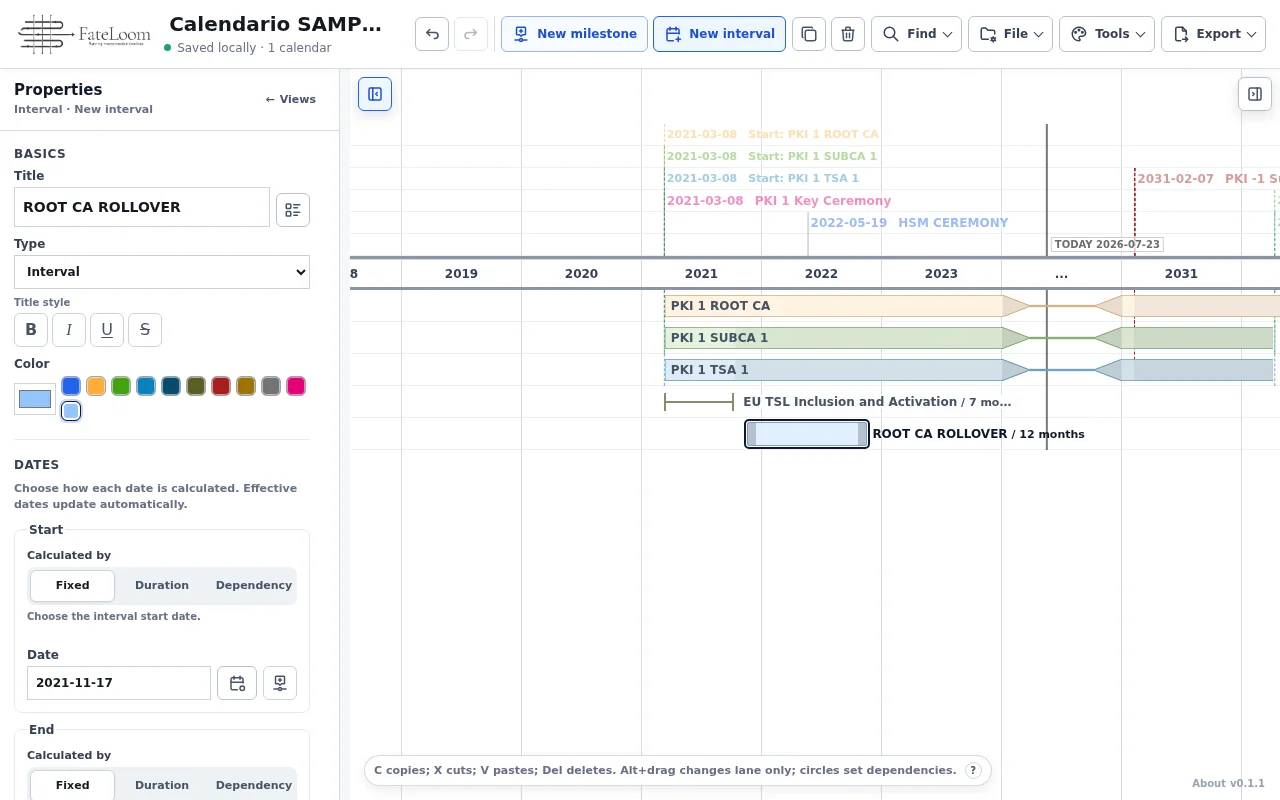1280x800 pixels.
Task: Click the pick-milestone icon beside start date
Action: click(280, 683)
